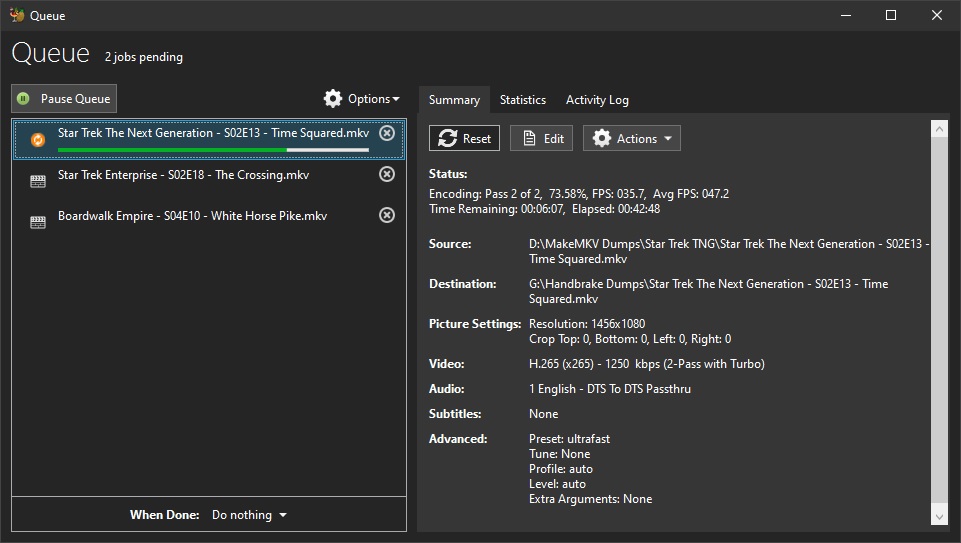
Task: Open the Activity Log tab
Action: click(x=597, y=100)
